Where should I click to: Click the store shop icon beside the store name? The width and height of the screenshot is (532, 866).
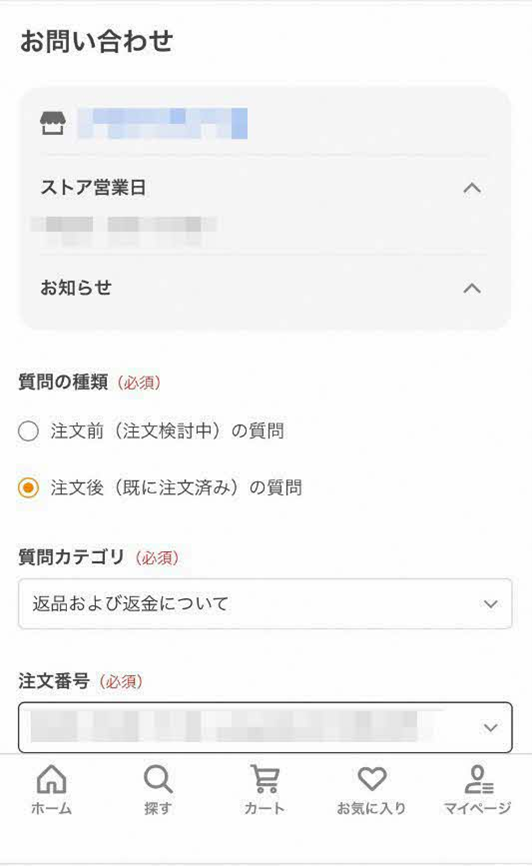tap(52, 123)
